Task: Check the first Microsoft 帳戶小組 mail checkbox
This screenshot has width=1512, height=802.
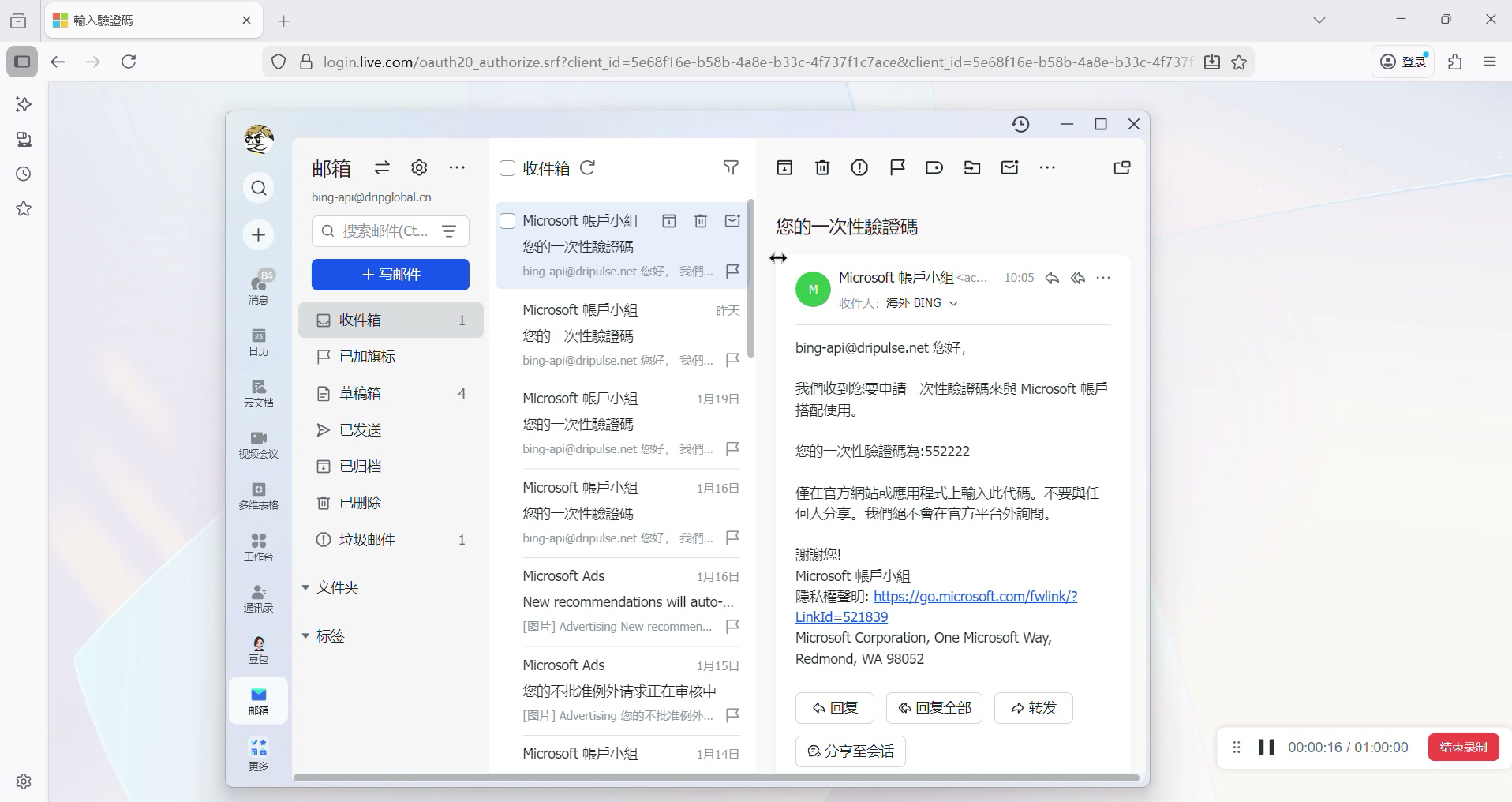Action: point(507,221)
